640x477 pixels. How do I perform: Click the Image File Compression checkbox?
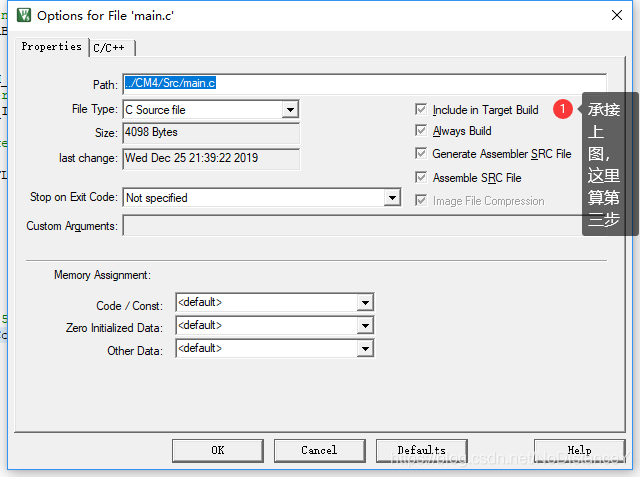coord(421,201)
